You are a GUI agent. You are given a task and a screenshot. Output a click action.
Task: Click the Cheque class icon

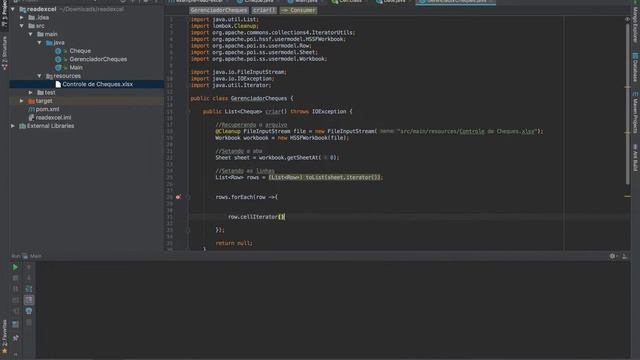[x=58, y=51]
